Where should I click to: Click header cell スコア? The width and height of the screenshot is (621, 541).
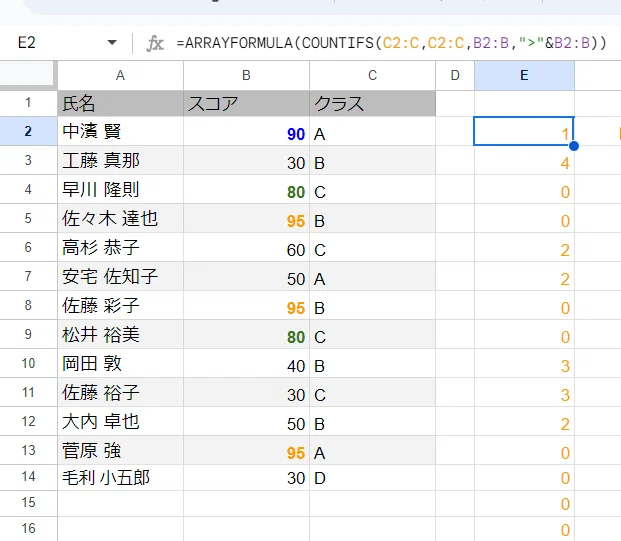point(246,103)
